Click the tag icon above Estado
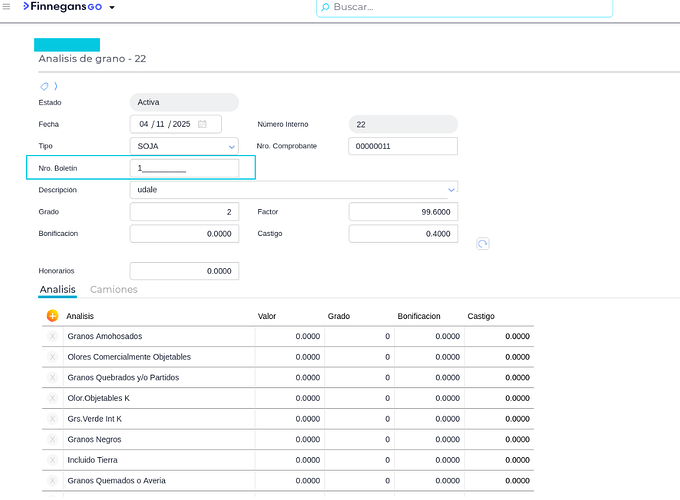Screen dimensions: 680x500 tap(44, 86)
